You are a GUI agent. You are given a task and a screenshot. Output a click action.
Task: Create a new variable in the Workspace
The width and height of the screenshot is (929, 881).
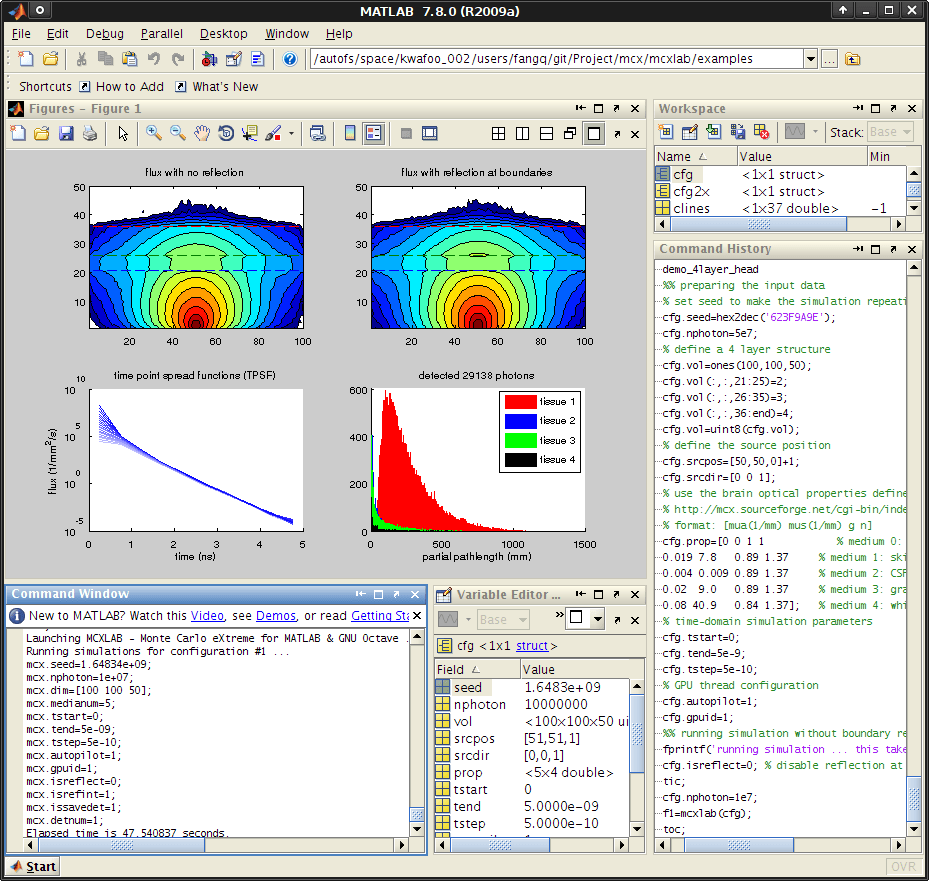point(666,131)
